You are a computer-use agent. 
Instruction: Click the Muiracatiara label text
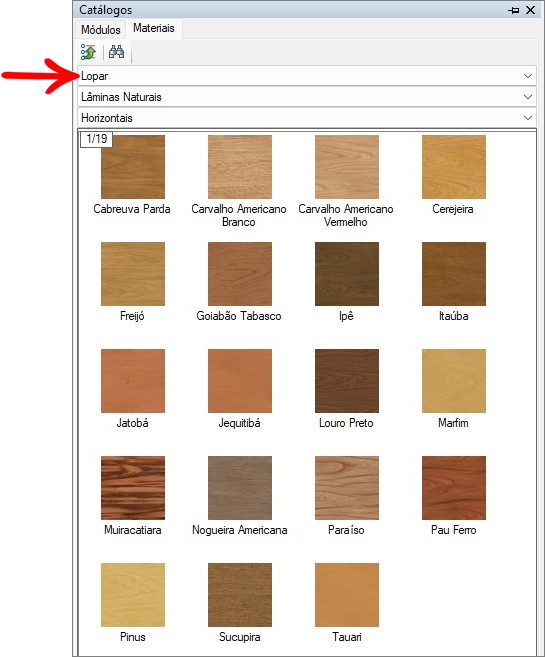[132, 530]
